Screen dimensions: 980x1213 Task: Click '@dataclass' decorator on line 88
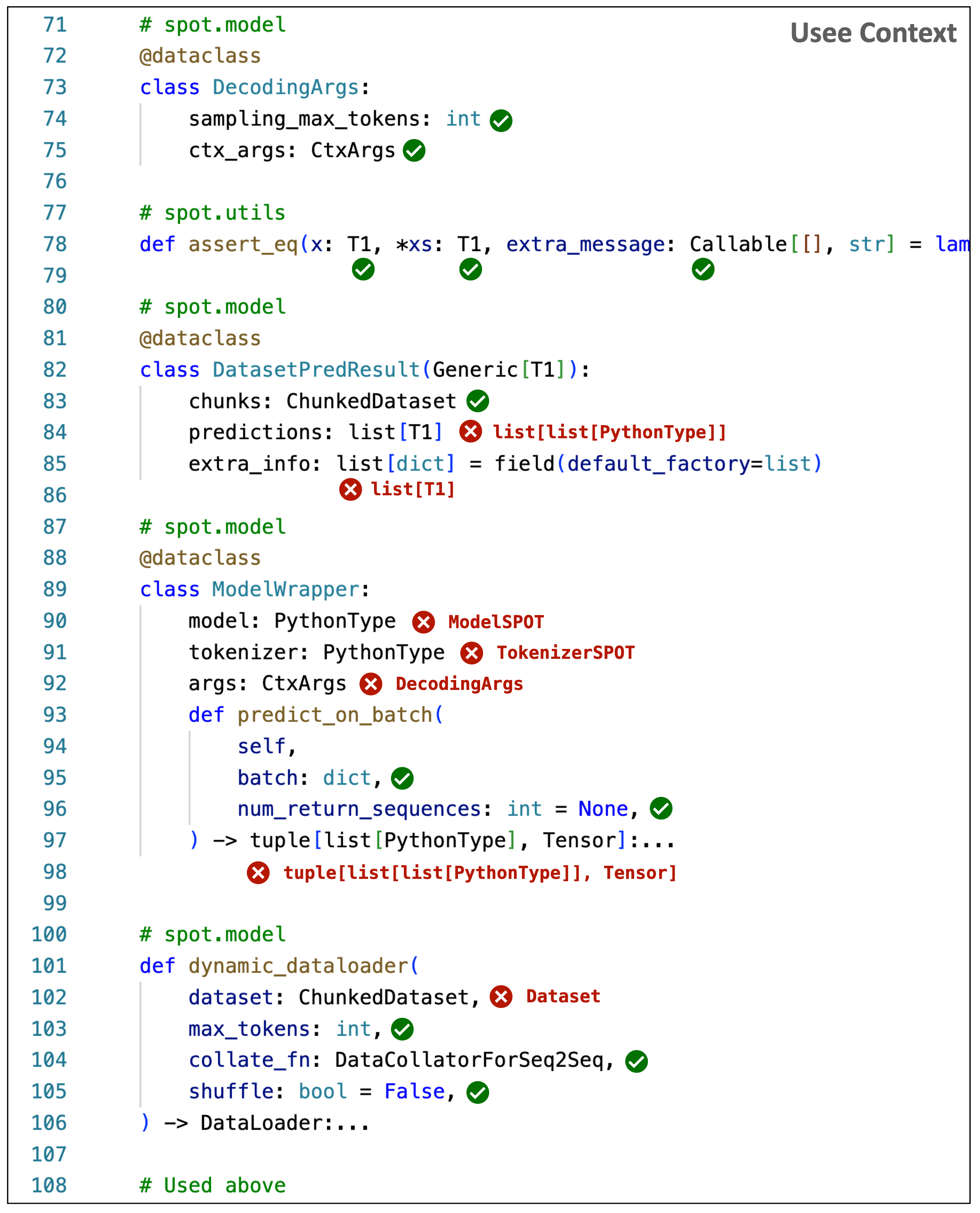click(200, 558)
